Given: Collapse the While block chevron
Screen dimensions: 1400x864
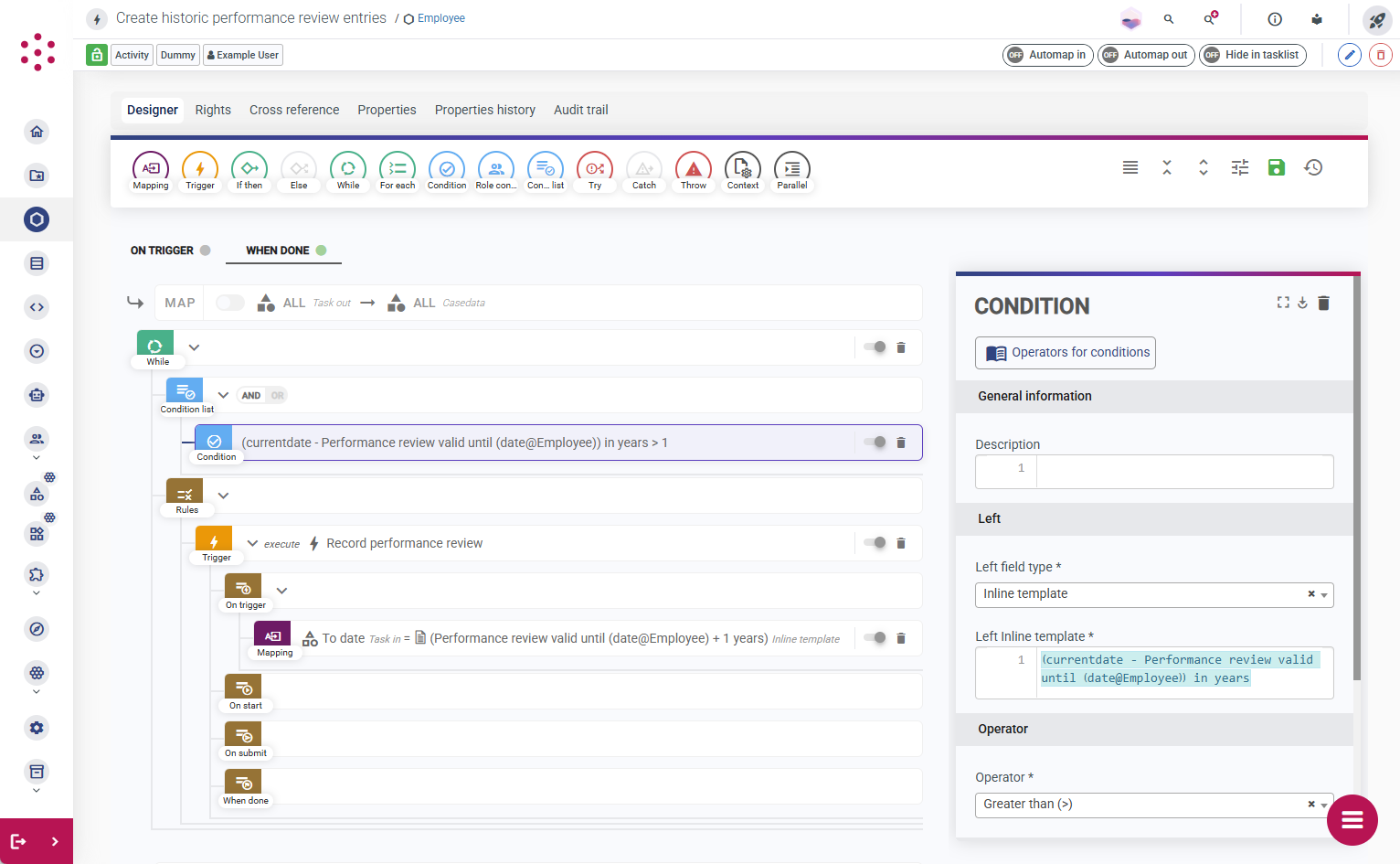Looking at the screenshot, I should (194, 347).
